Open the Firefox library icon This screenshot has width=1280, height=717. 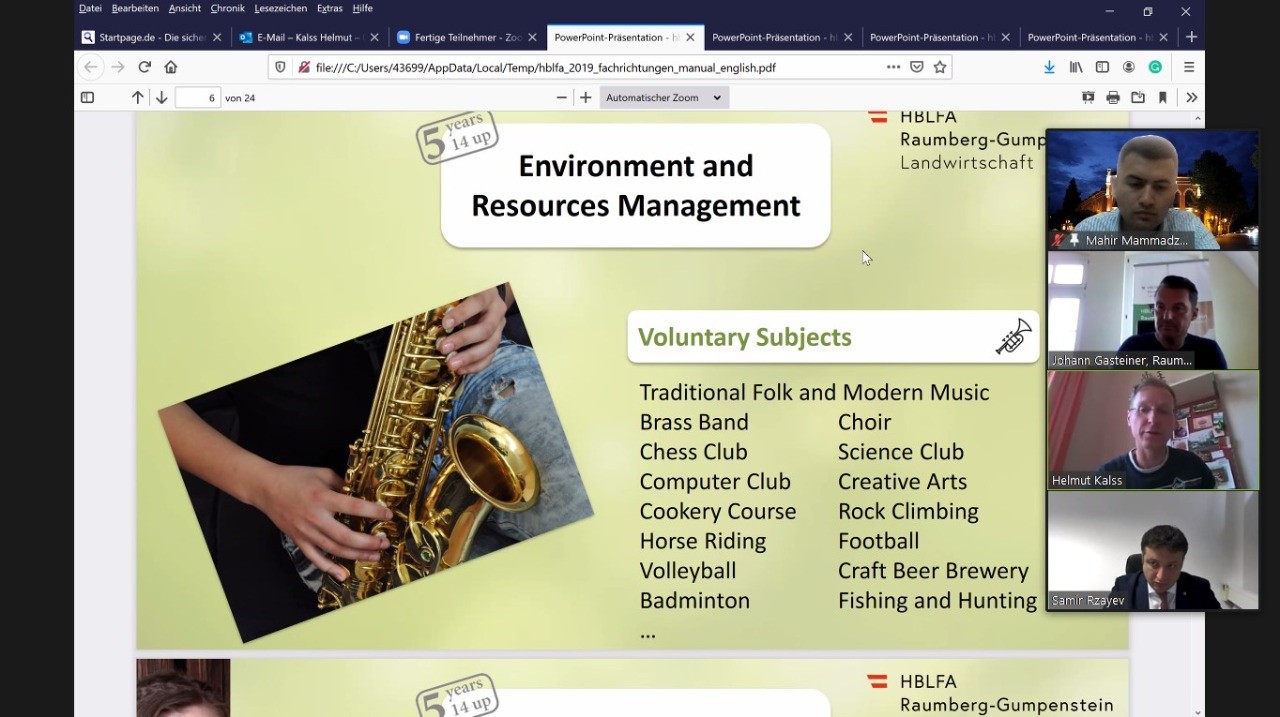click(1076, 67)
